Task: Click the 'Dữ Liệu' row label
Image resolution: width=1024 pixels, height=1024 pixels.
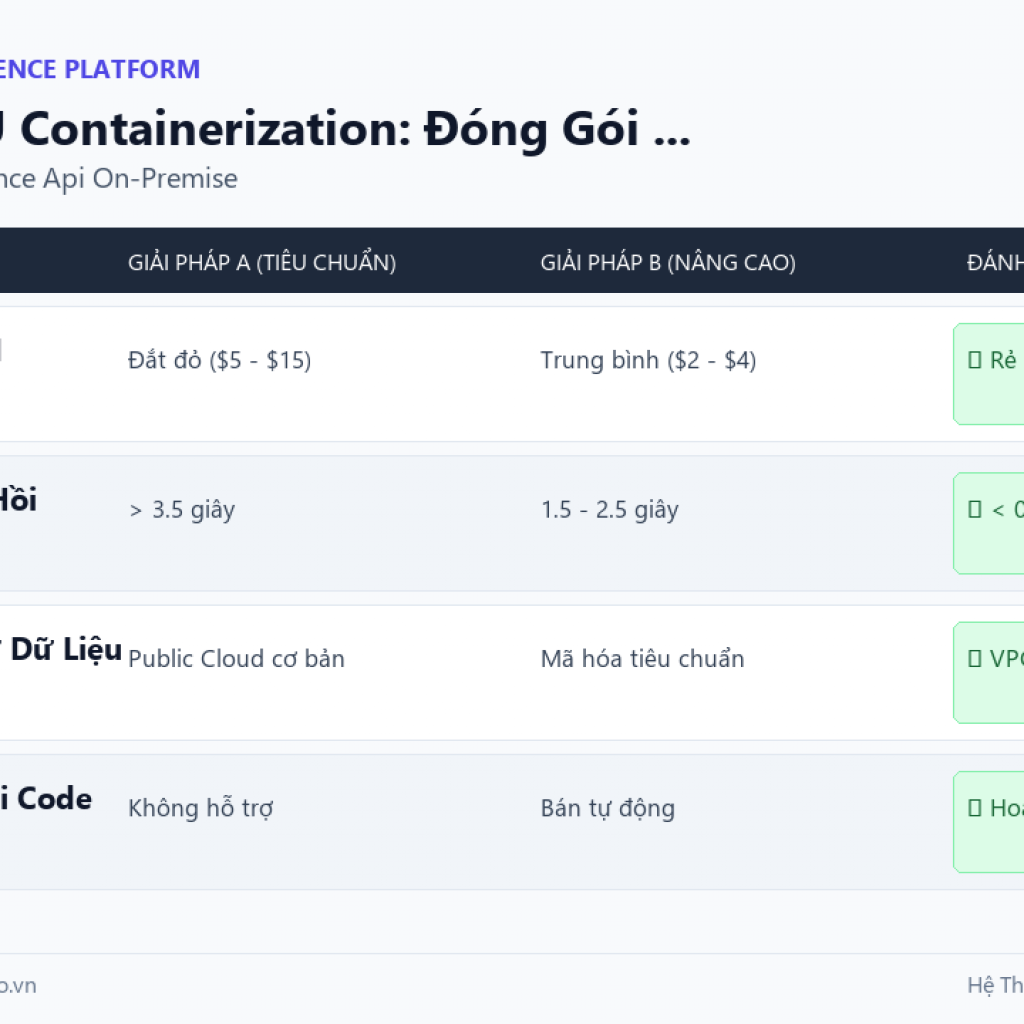Action: [x=67, y=649]
